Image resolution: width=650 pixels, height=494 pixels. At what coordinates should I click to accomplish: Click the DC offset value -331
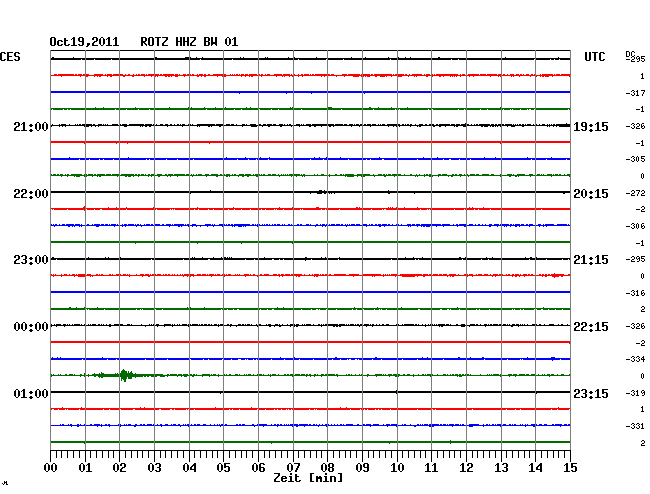click(635, 426)
